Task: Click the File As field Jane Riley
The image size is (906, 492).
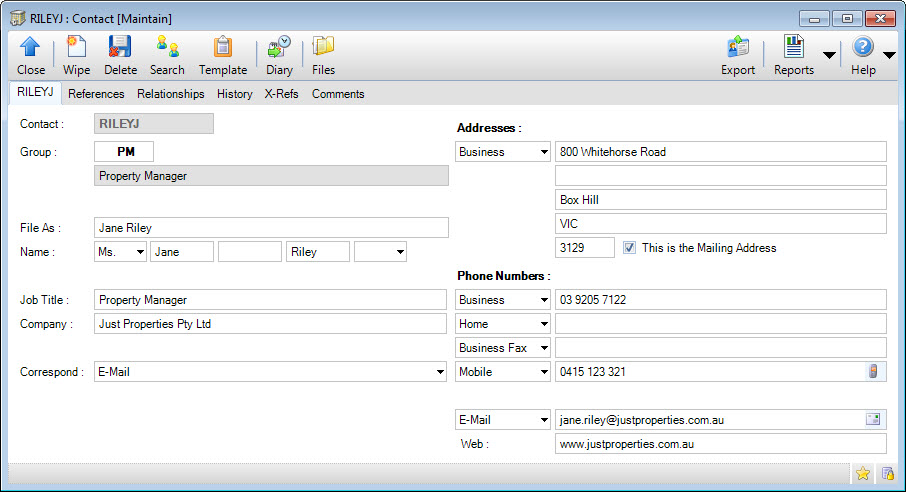Action: point(271,227)
